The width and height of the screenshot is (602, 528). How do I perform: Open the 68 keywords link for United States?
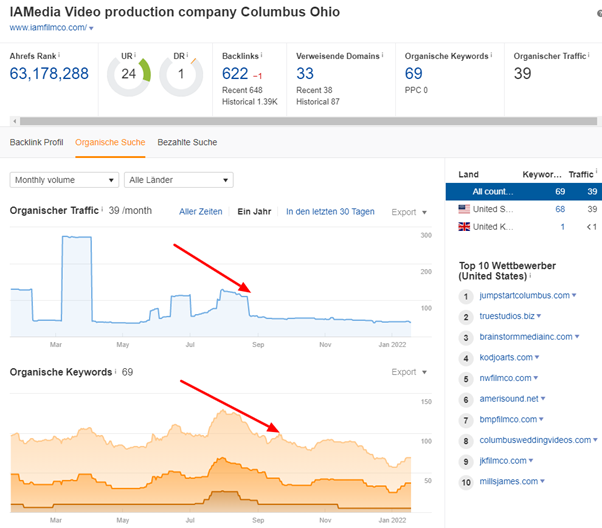click(560, 209)
